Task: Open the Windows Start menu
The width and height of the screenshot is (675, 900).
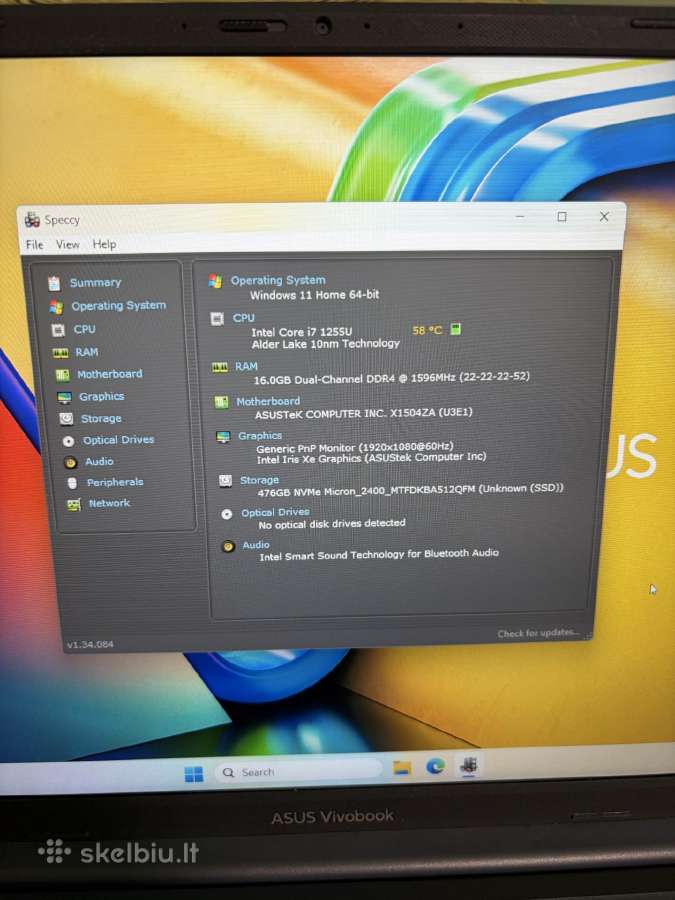Action: pos(194,774)
